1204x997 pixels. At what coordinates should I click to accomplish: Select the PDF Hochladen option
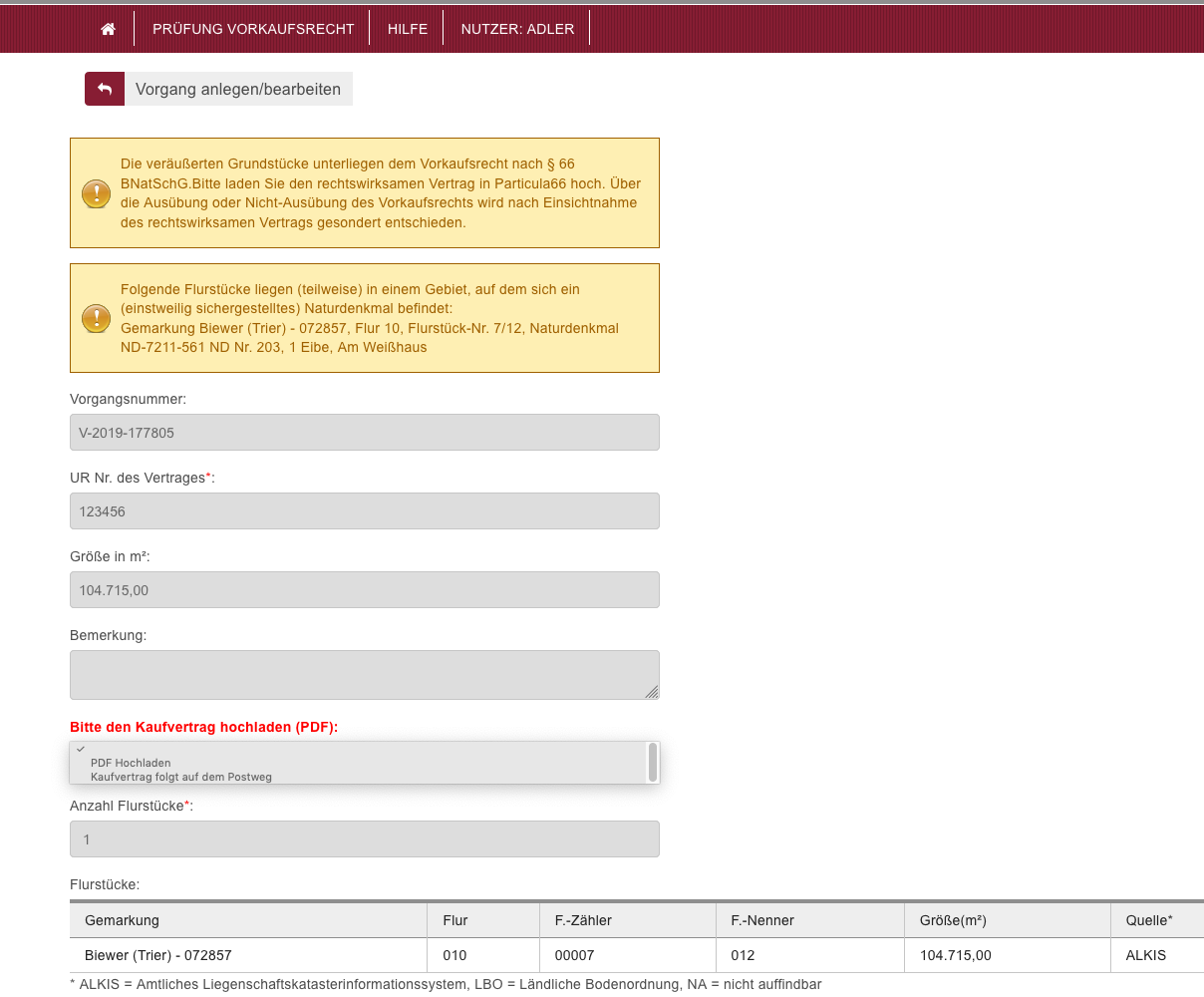coord(131,763)
